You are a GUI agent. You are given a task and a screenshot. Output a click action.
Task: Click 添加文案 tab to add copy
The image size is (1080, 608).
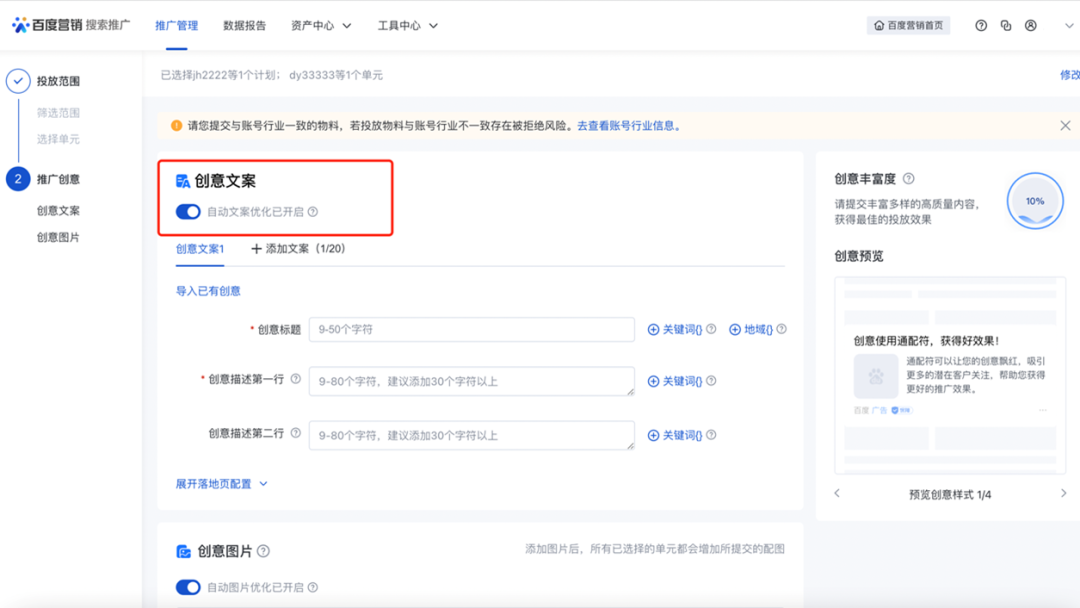pyautogui.click(x=298, y=249)
